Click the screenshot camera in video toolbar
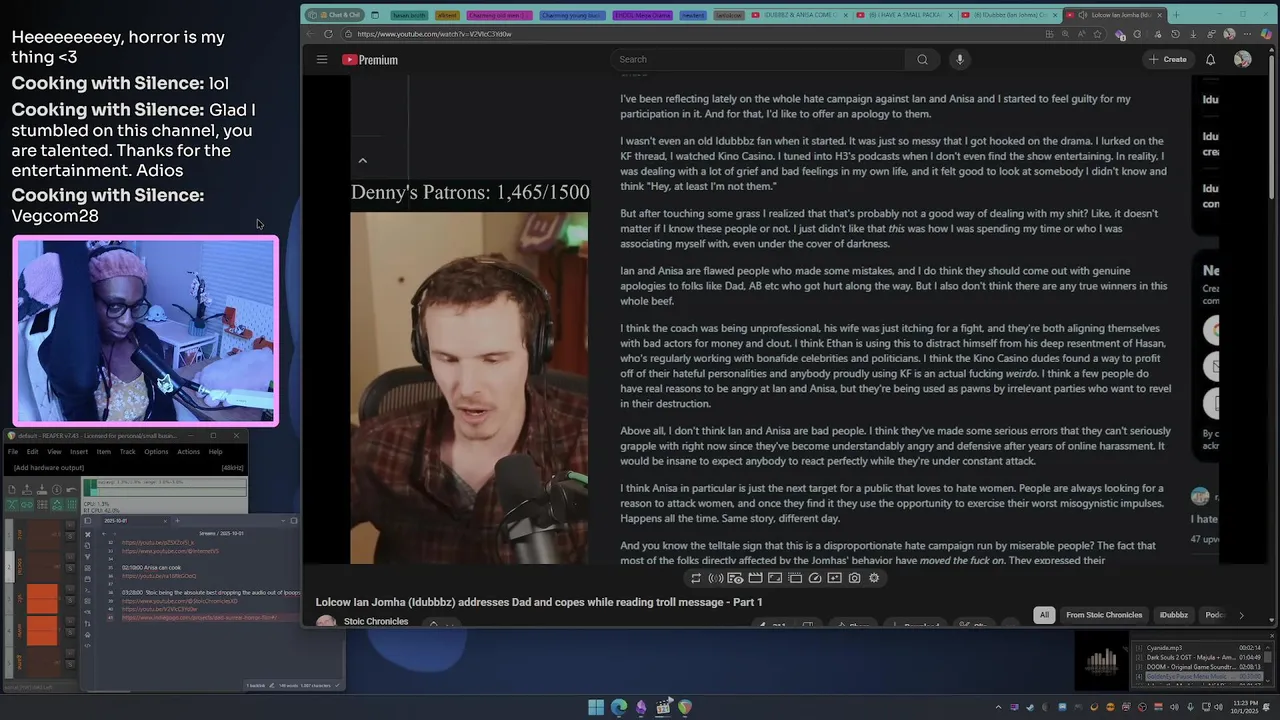This screenshot has width=1280, height=720. (x=854, y=578)
